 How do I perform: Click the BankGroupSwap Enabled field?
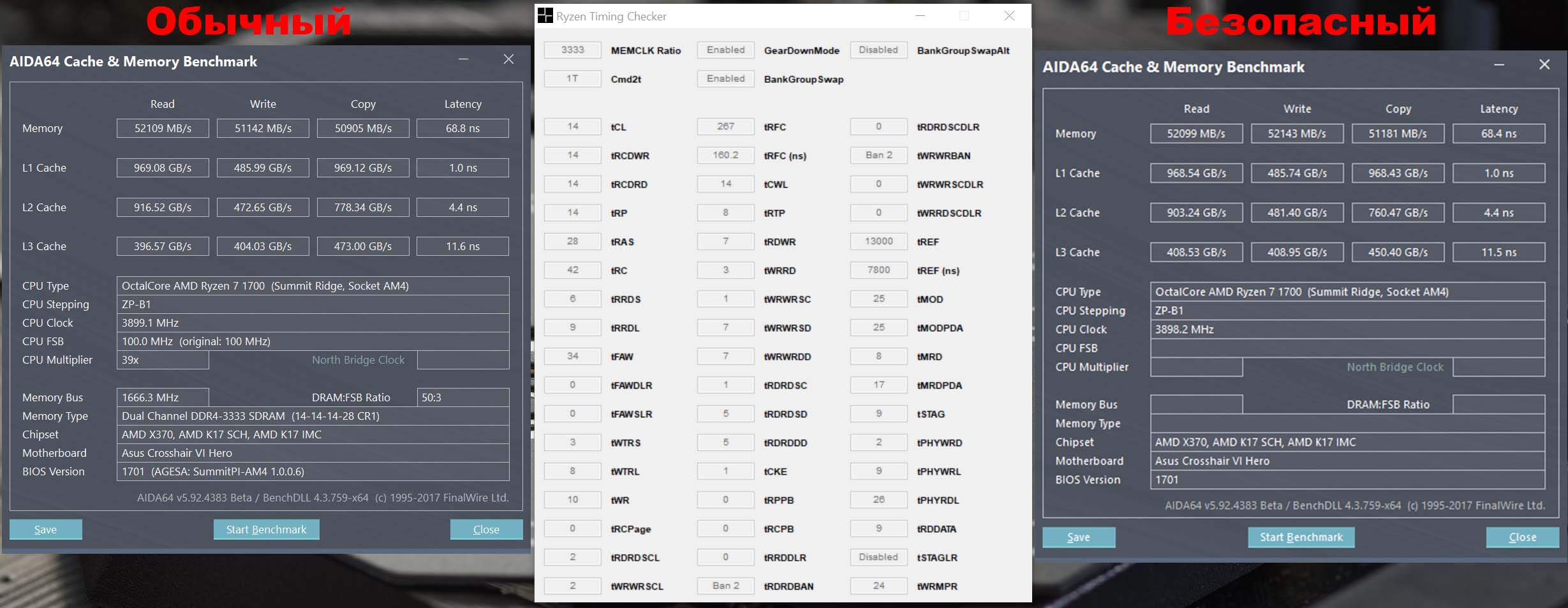[726, 78]
